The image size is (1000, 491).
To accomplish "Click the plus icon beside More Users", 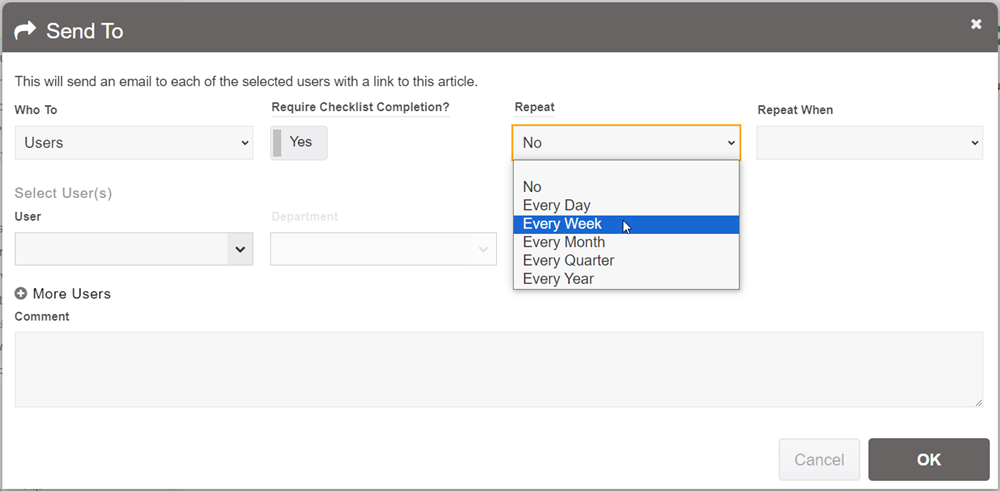I will [21, 294].
